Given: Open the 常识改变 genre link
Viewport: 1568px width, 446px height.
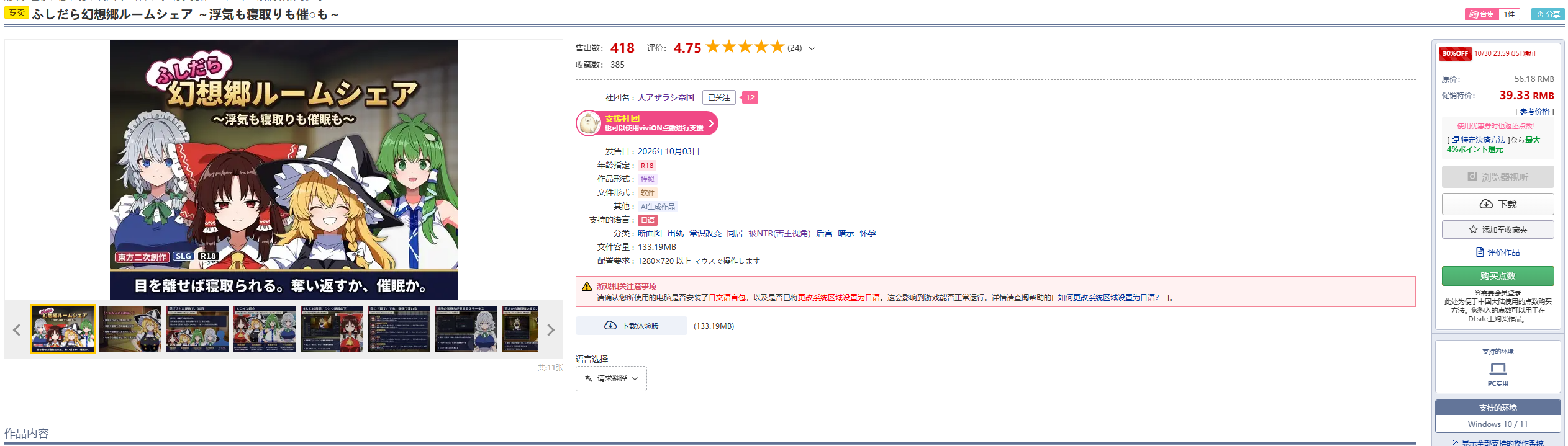Looking at the screenshot, I should coord(705,233).
